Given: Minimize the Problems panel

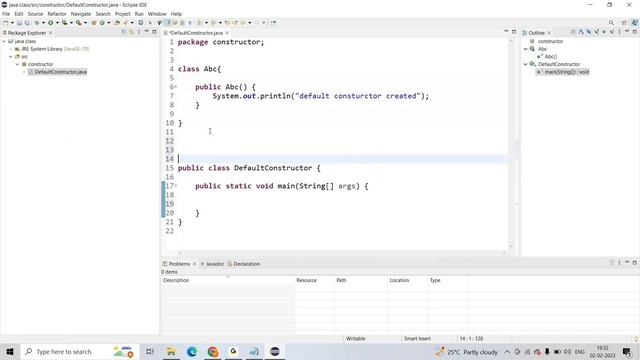Looking at the screenshot, I should tap(627, 262).
